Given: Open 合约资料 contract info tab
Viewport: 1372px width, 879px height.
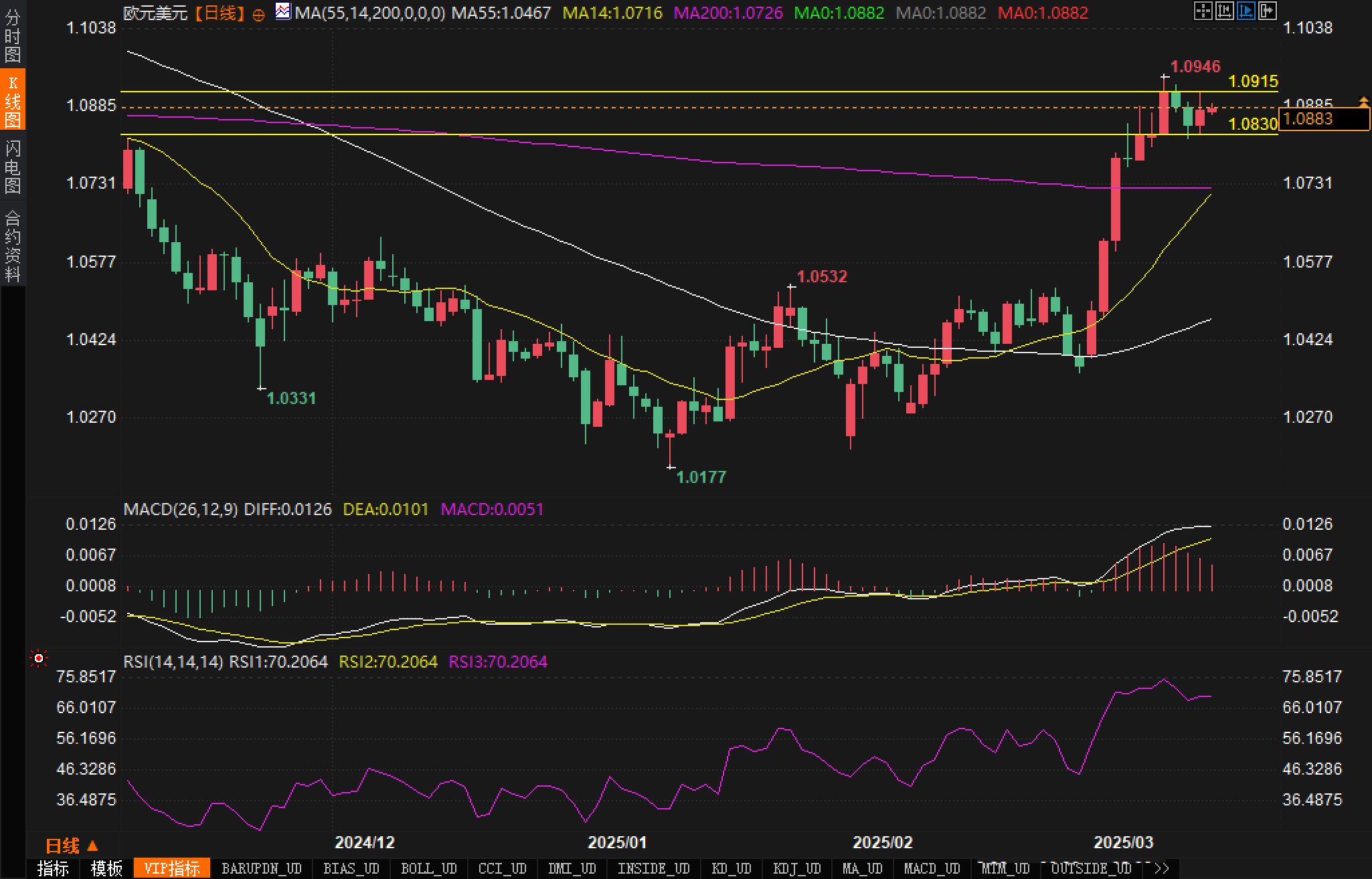Looking at the screenshot, I should pyautogui.click(x=13, y=246).
